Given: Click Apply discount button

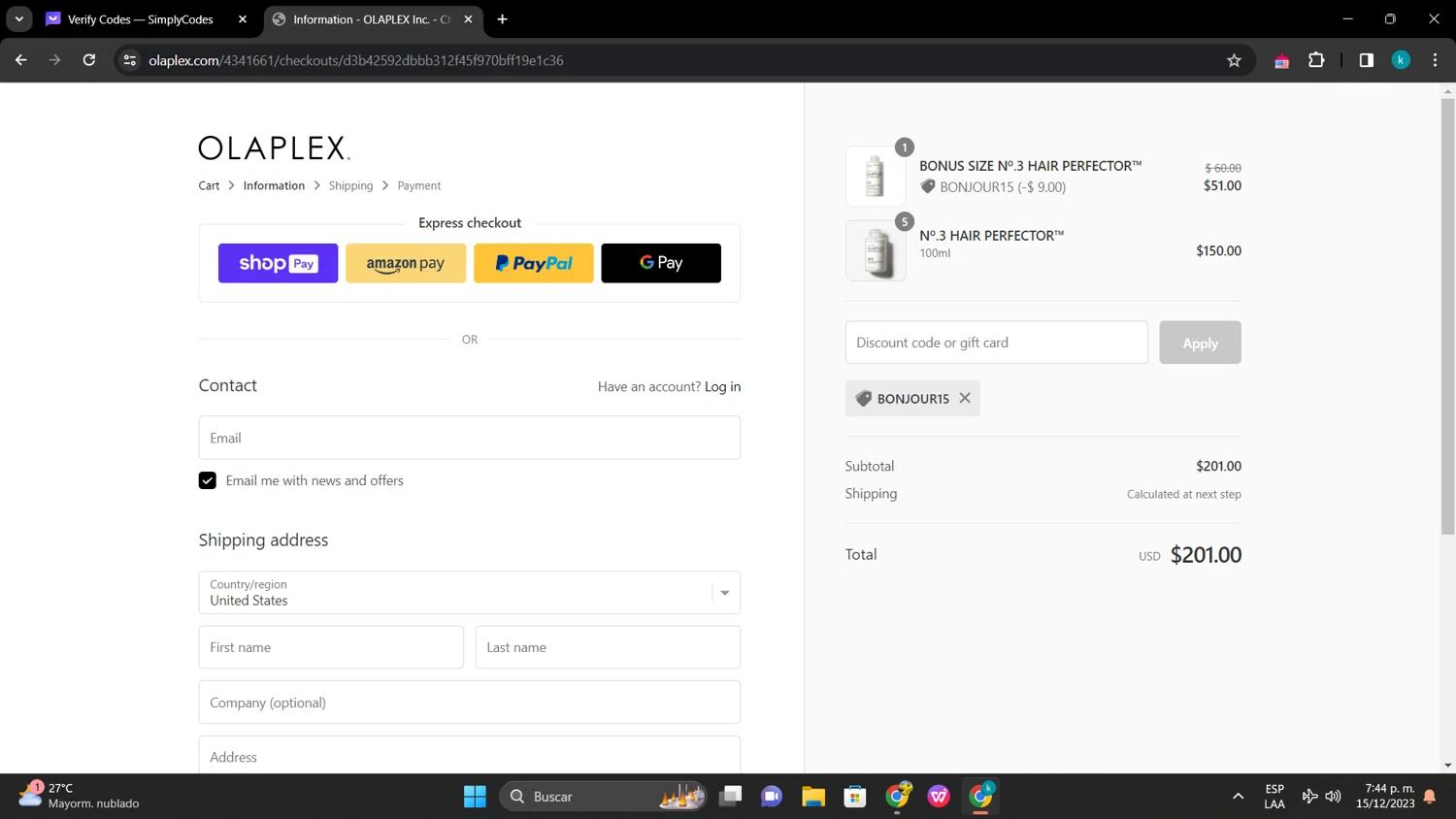Looking at the screenshot, I should (1200, 343).
